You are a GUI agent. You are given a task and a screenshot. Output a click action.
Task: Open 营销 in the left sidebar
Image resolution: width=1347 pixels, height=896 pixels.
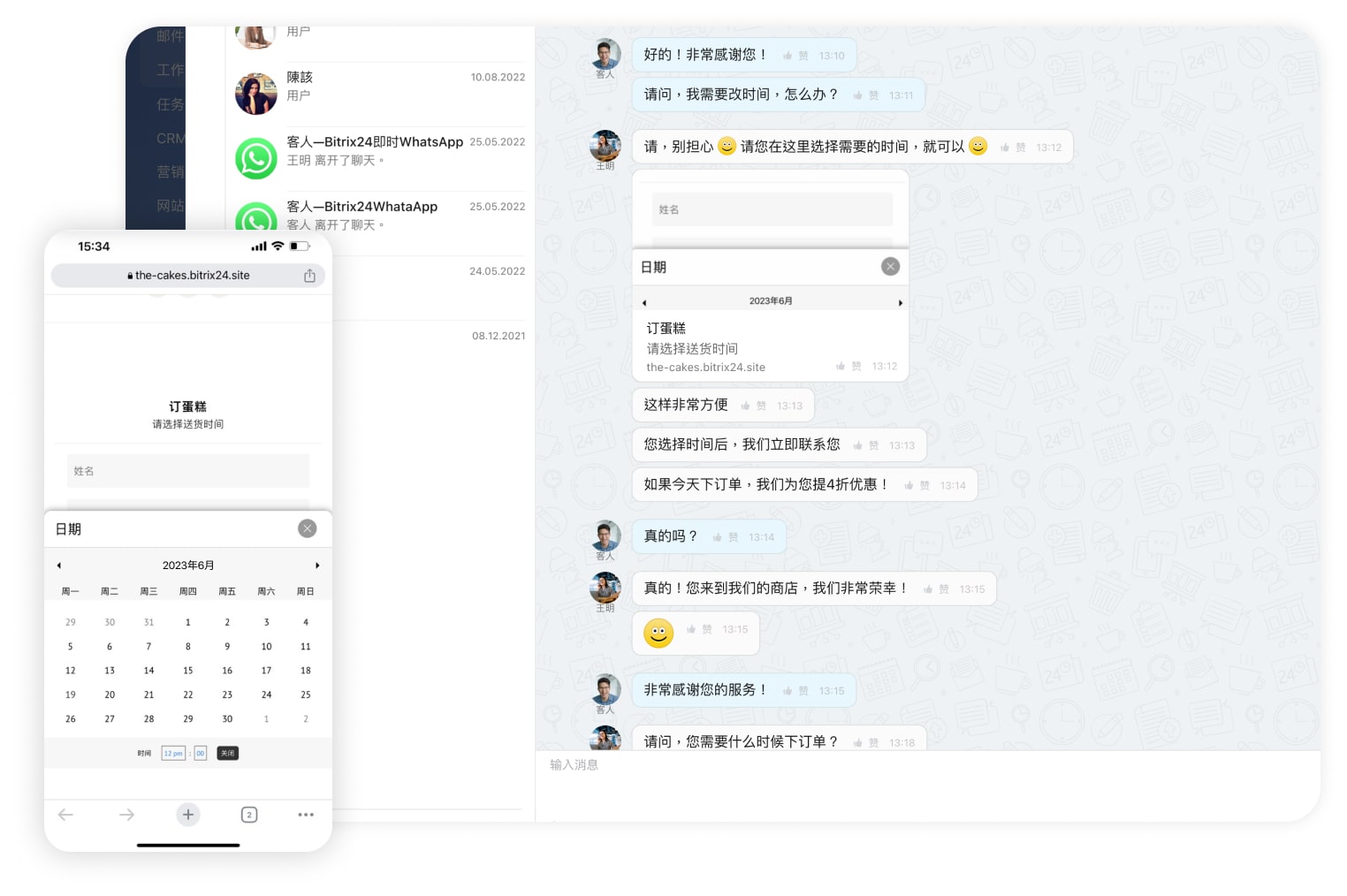(x=171, y=172)
